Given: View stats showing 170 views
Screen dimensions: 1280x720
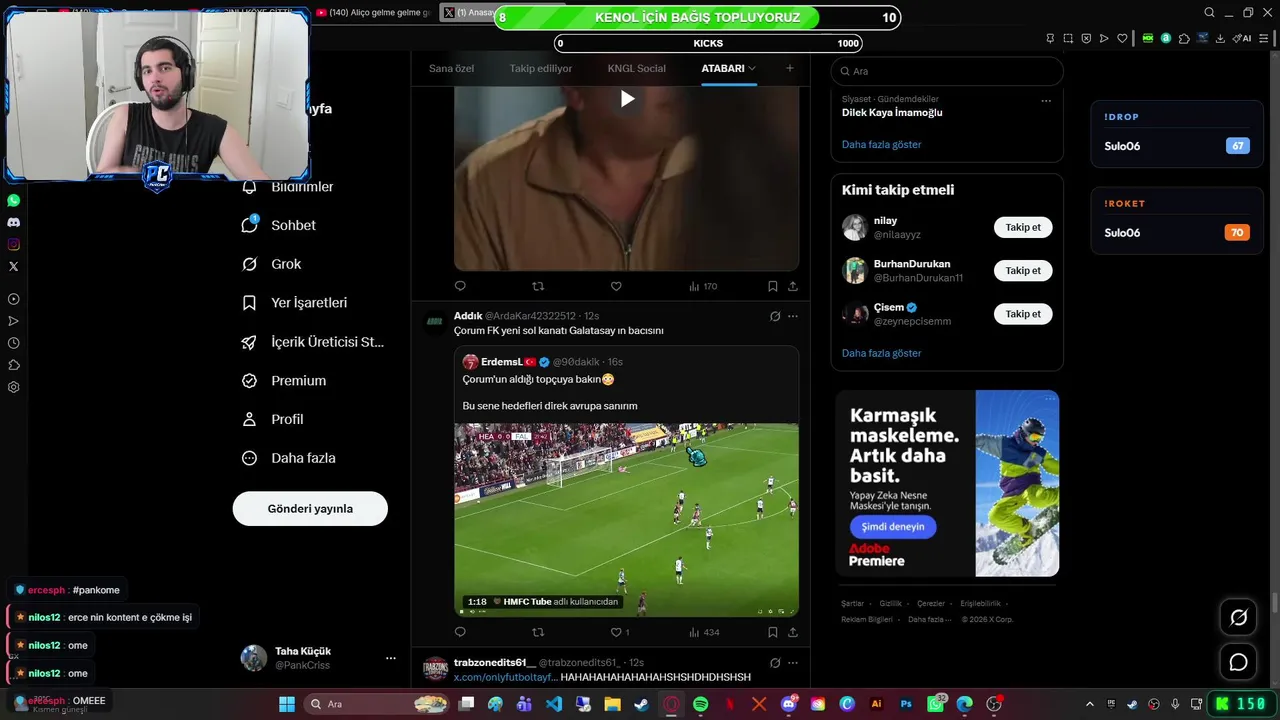Looking at the screenshot, I should click(703, 286).
